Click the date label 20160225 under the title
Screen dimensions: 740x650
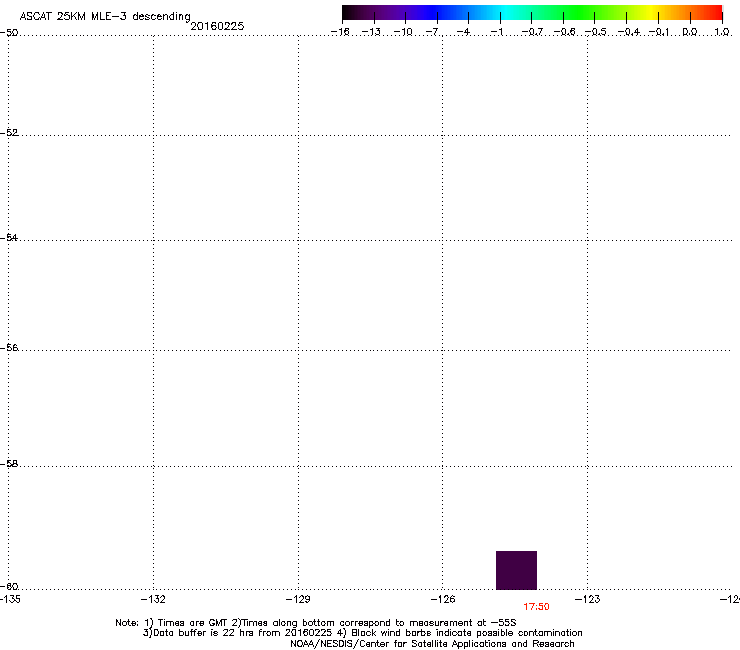point(217,26)
